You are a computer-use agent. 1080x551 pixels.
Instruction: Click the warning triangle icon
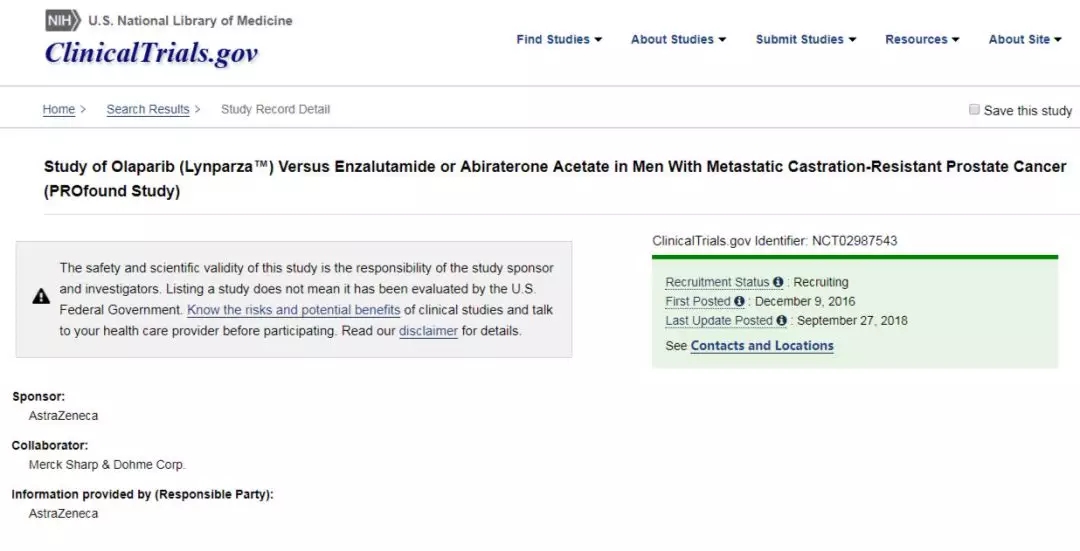(x=41, y=296)
